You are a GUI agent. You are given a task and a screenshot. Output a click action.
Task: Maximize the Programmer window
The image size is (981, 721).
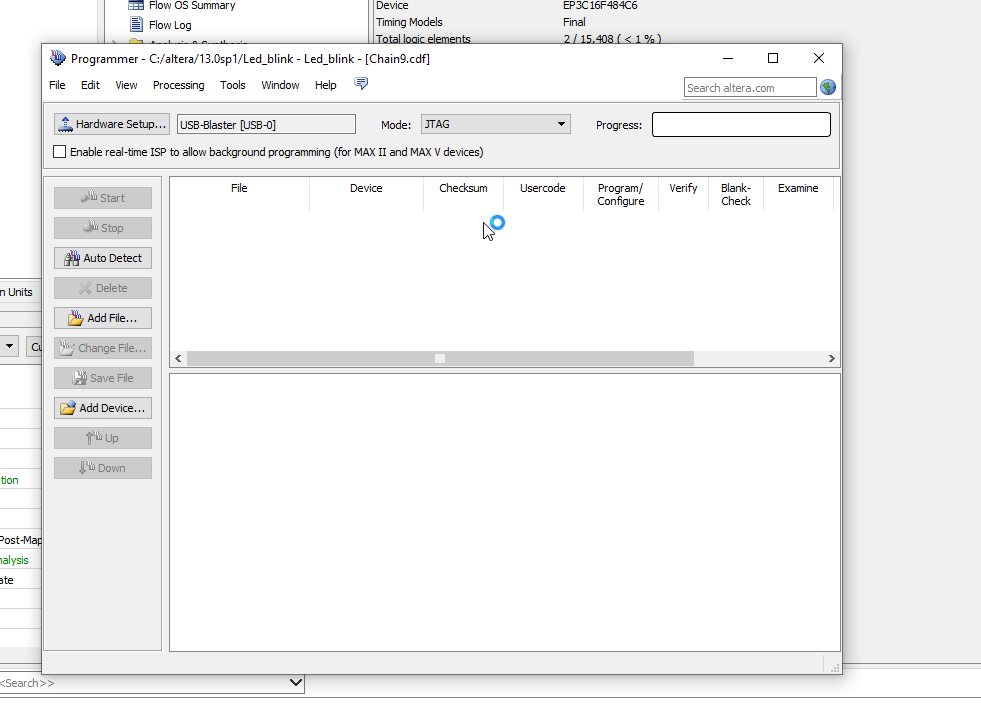point(773,58)
